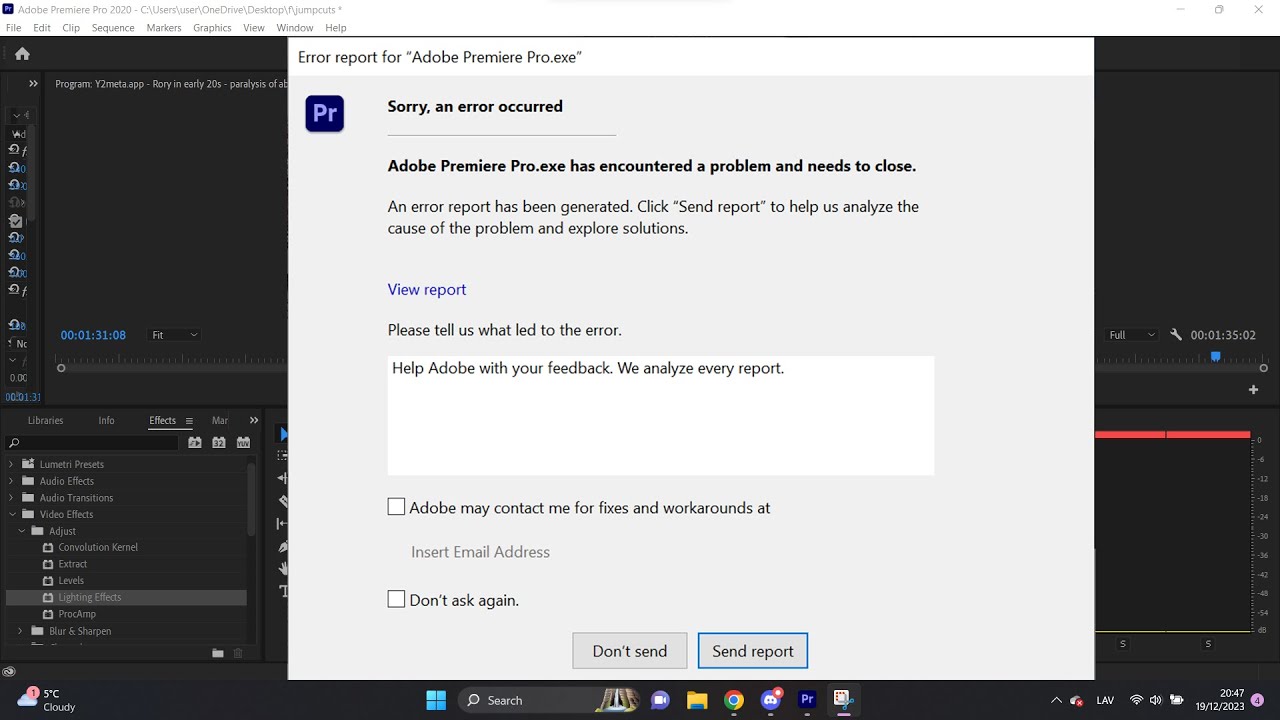Open the Window menu

click(x=295, y=28)
